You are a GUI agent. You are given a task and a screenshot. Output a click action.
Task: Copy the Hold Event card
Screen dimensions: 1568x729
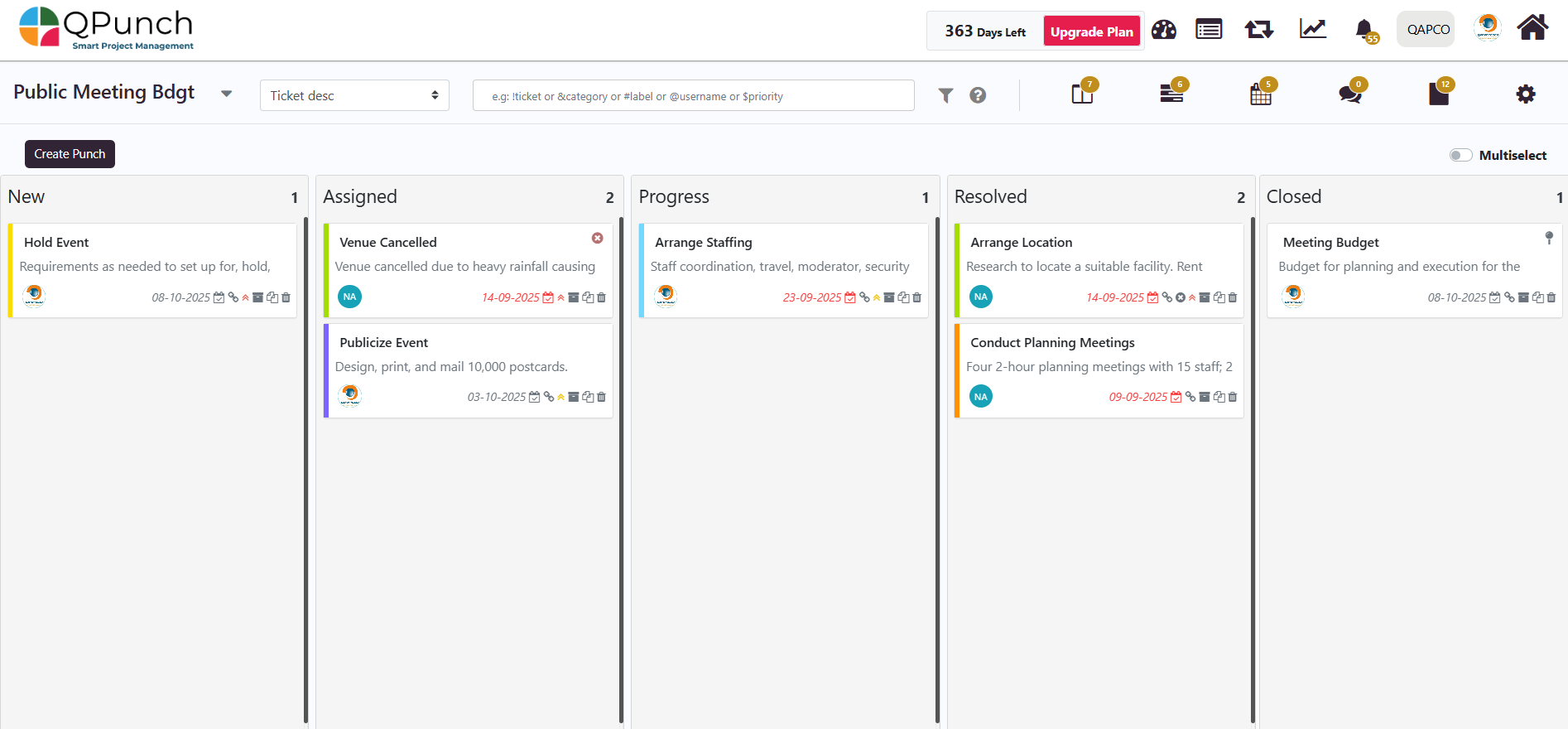tap(272, 297)
